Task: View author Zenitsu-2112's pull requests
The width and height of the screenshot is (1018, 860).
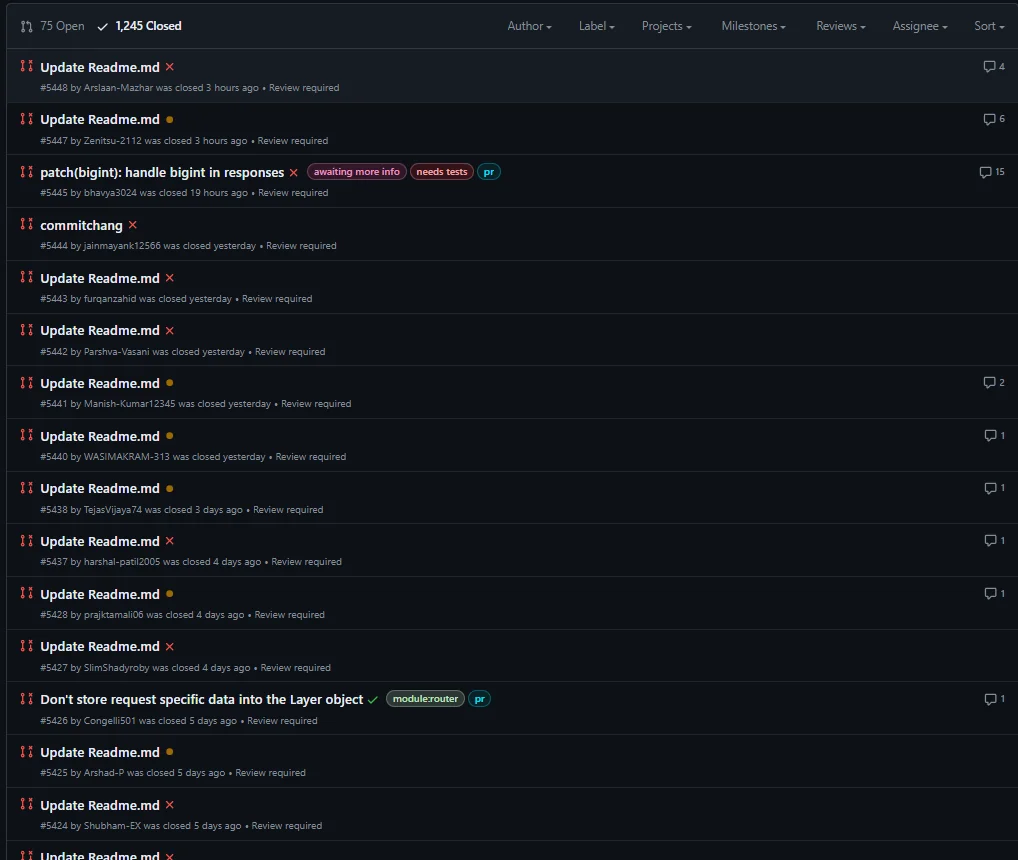Action: point(112,141)
